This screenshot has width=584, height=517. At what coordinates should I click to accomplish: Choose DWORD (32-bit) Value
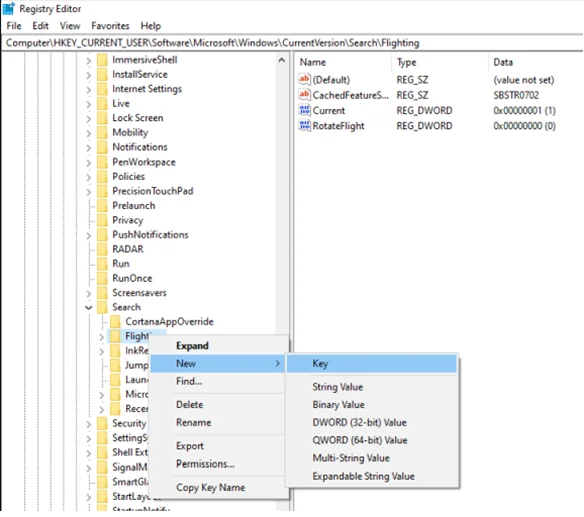tap(372, 422)
